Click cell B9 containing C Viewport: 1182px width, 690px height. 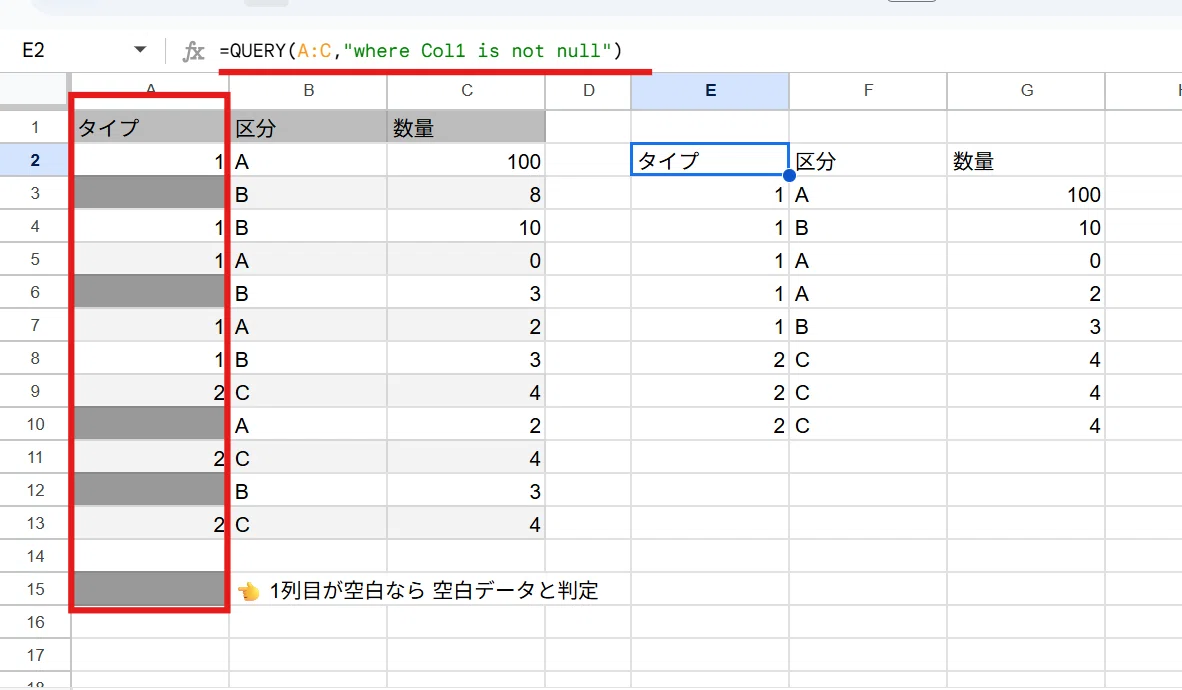[308, 392]
